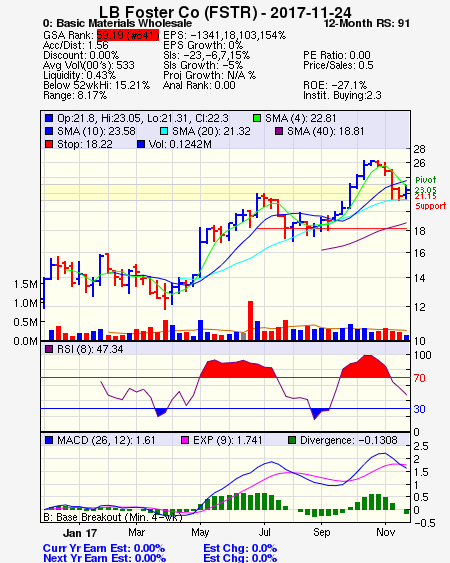450x563 pixels.
Task: Click the Divergence: -0.1308 label
Action: click(x=349, y=440)
